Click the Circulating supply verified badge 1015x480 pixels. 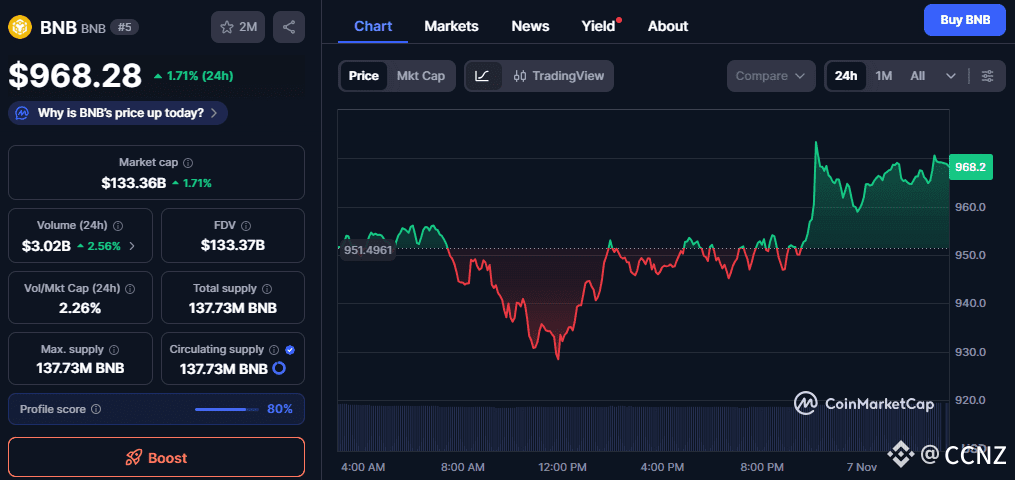290,350
